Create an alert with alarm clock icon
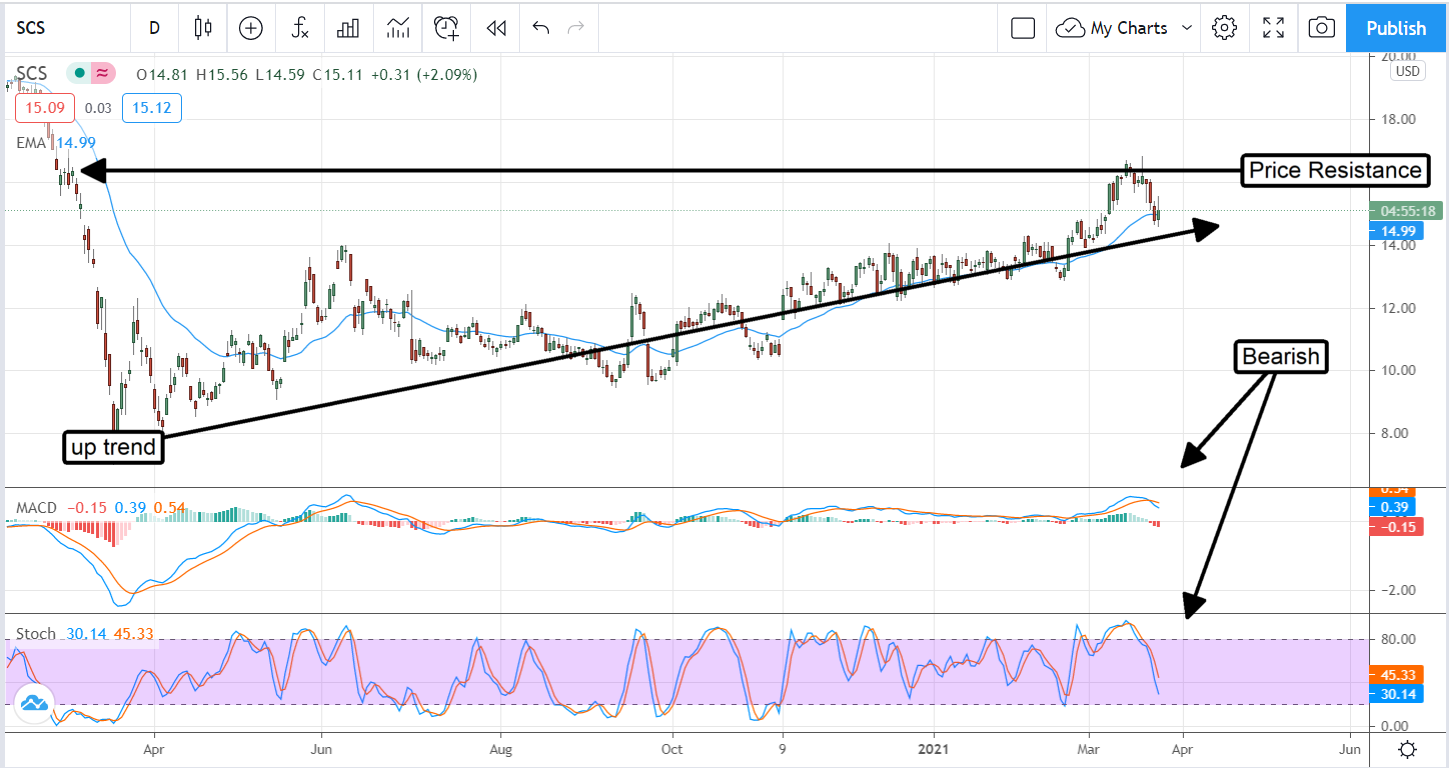The width and height of the screenshot is (1449, 768). (x=446, y=28)
